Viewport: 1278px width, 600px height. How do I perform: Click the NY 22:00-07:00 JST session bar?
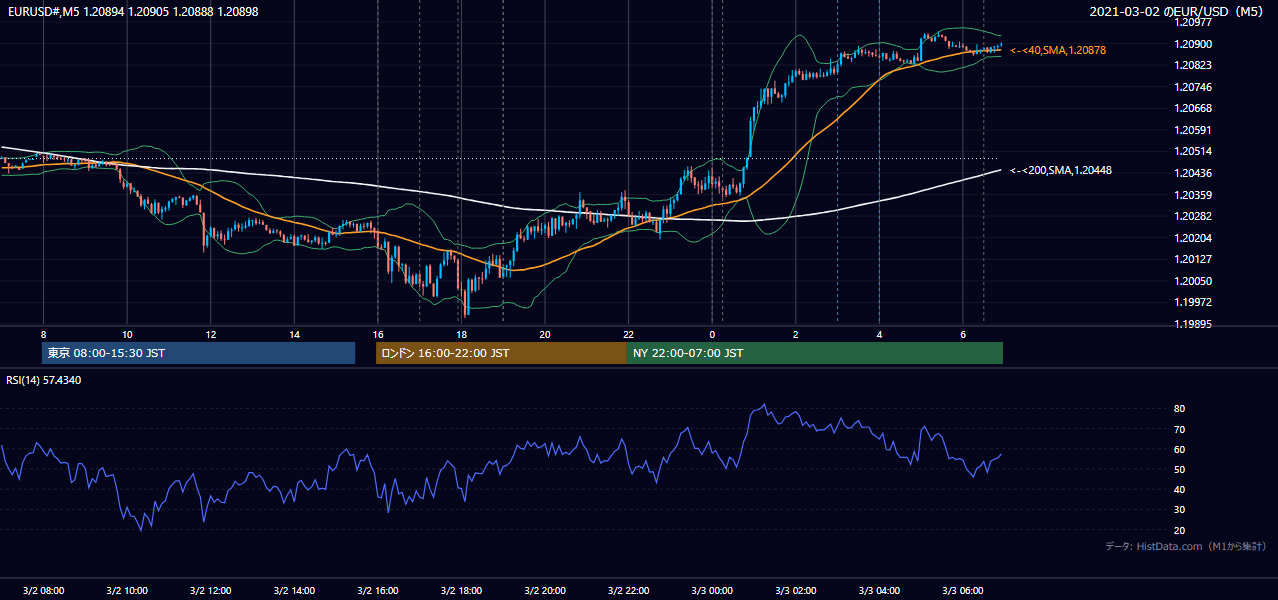pos(814,353)
